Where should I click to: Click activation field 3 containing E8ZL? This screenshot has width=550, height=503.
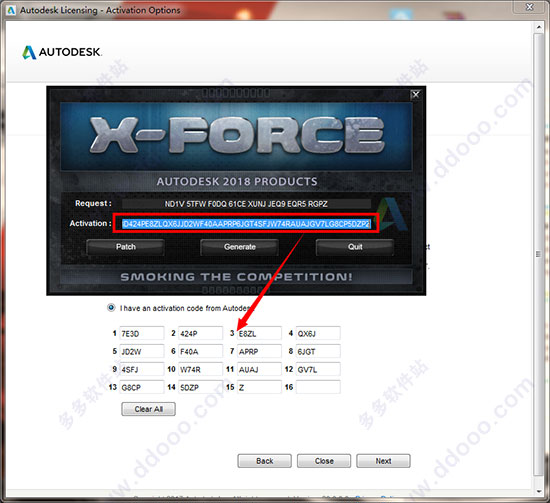click(x=259, y=333)
